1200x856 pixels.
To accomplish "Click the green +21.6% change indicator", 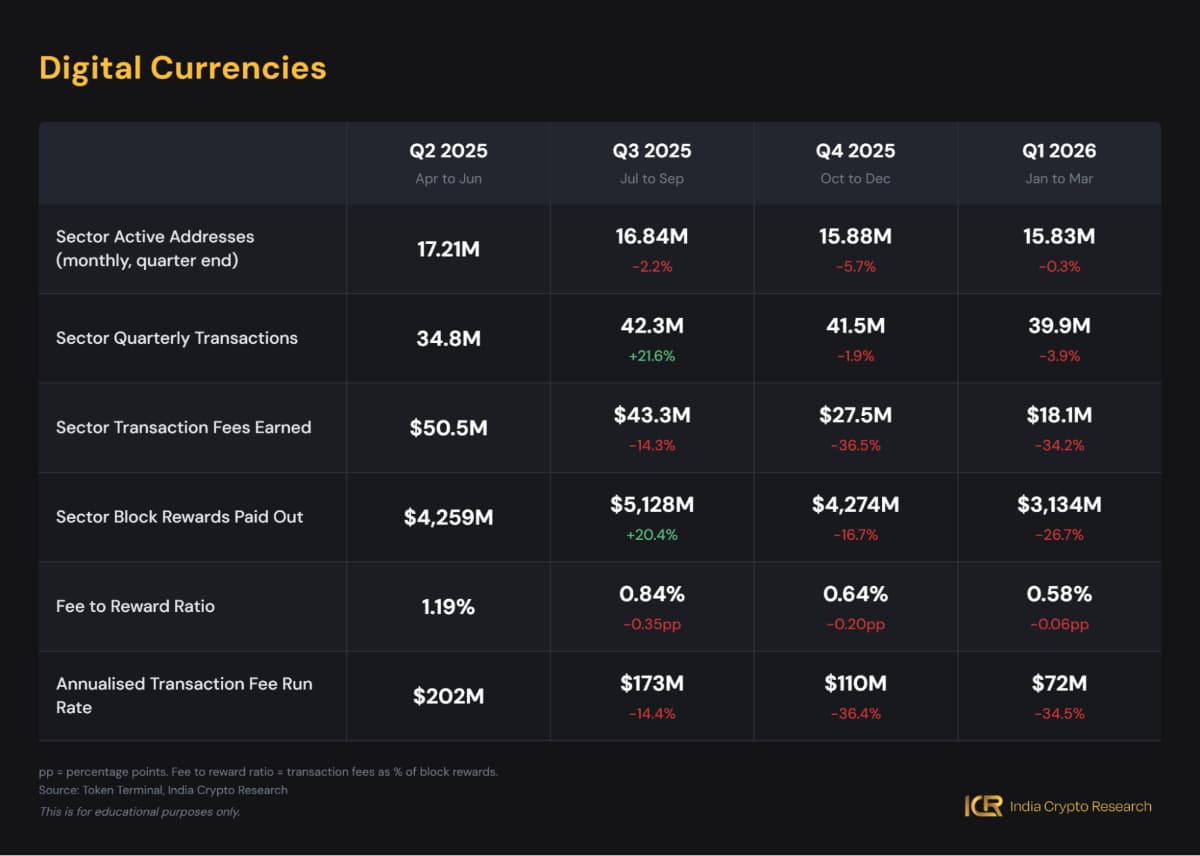I will (x=652, y=356).
